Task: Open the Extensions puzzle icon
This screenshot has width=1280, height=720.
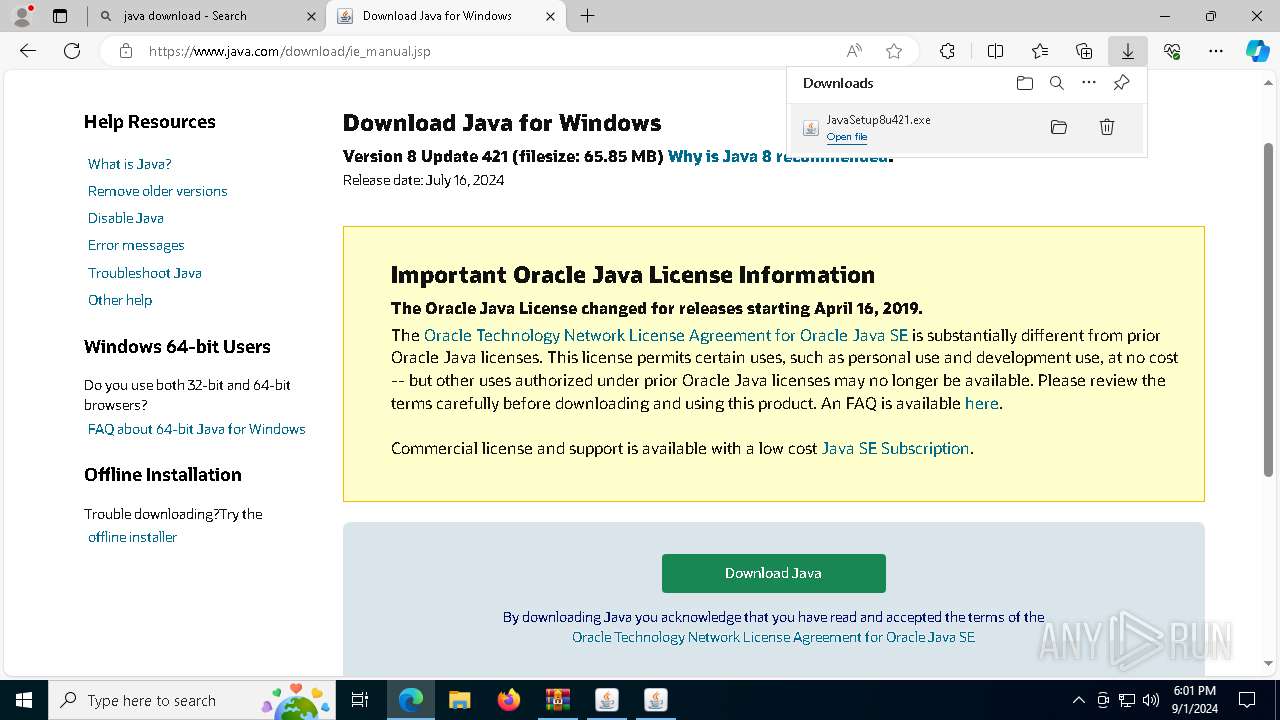Action: click(x=947, y=51)
